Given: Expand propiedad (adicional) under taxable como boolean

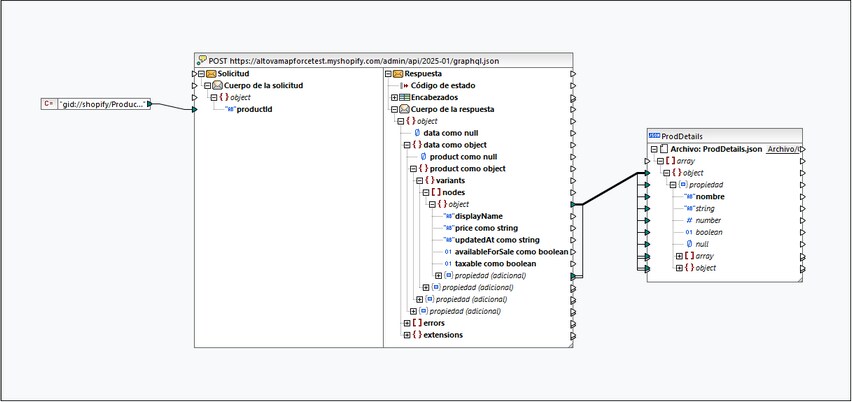Looking at the screenshot, I should [438, 276].
